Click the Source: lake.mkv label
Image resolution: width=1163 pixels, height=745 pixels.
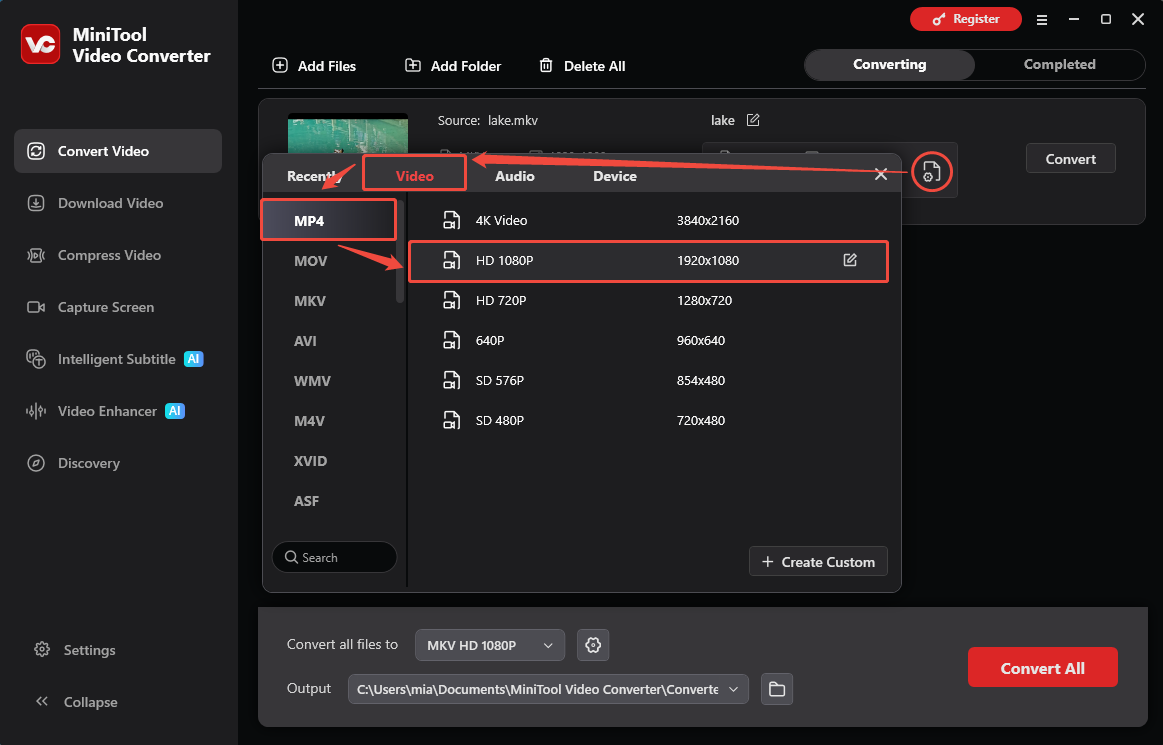coord(487,120)
